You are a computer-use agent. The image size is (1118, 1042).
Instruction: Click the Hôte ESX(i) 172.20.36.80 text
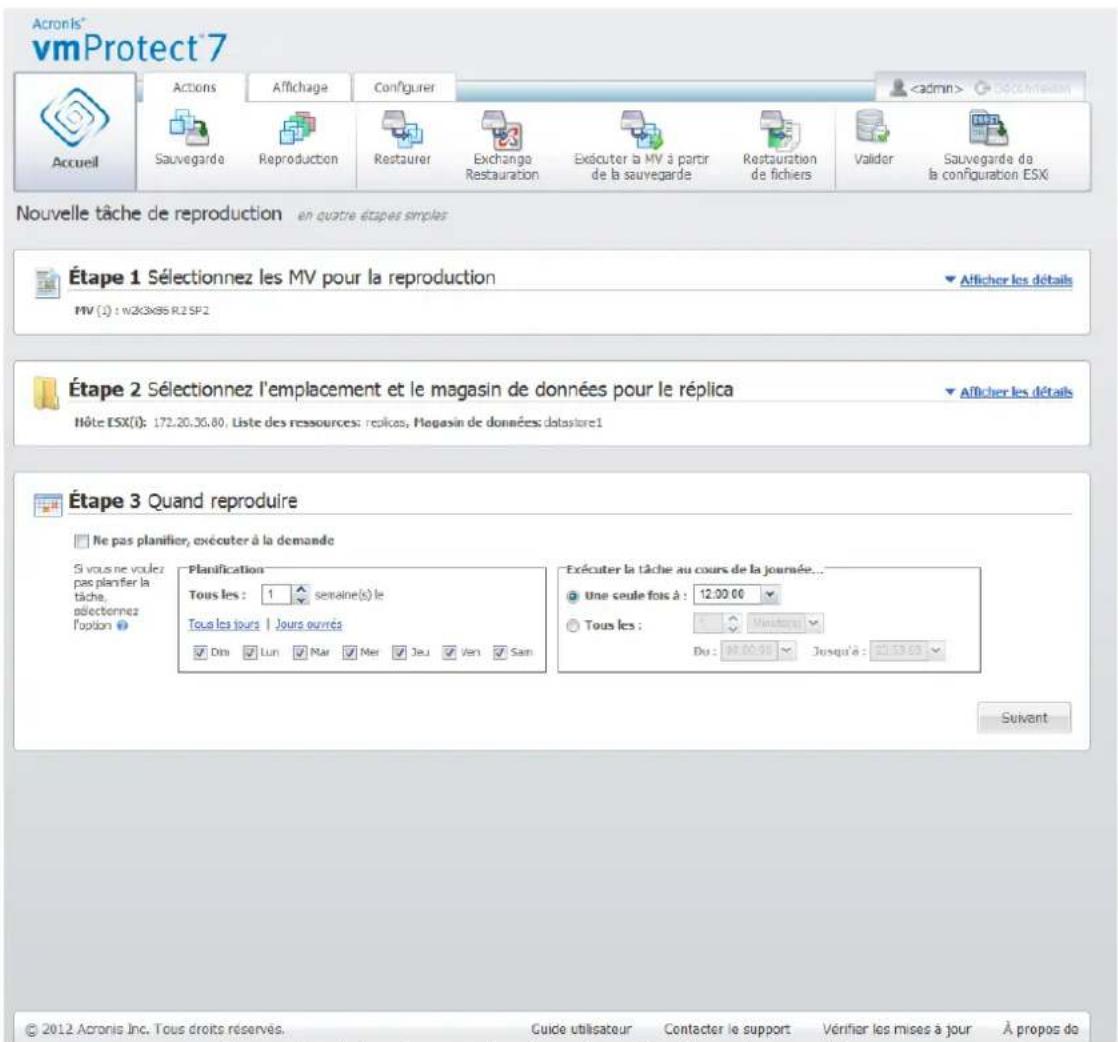(151, 422)
